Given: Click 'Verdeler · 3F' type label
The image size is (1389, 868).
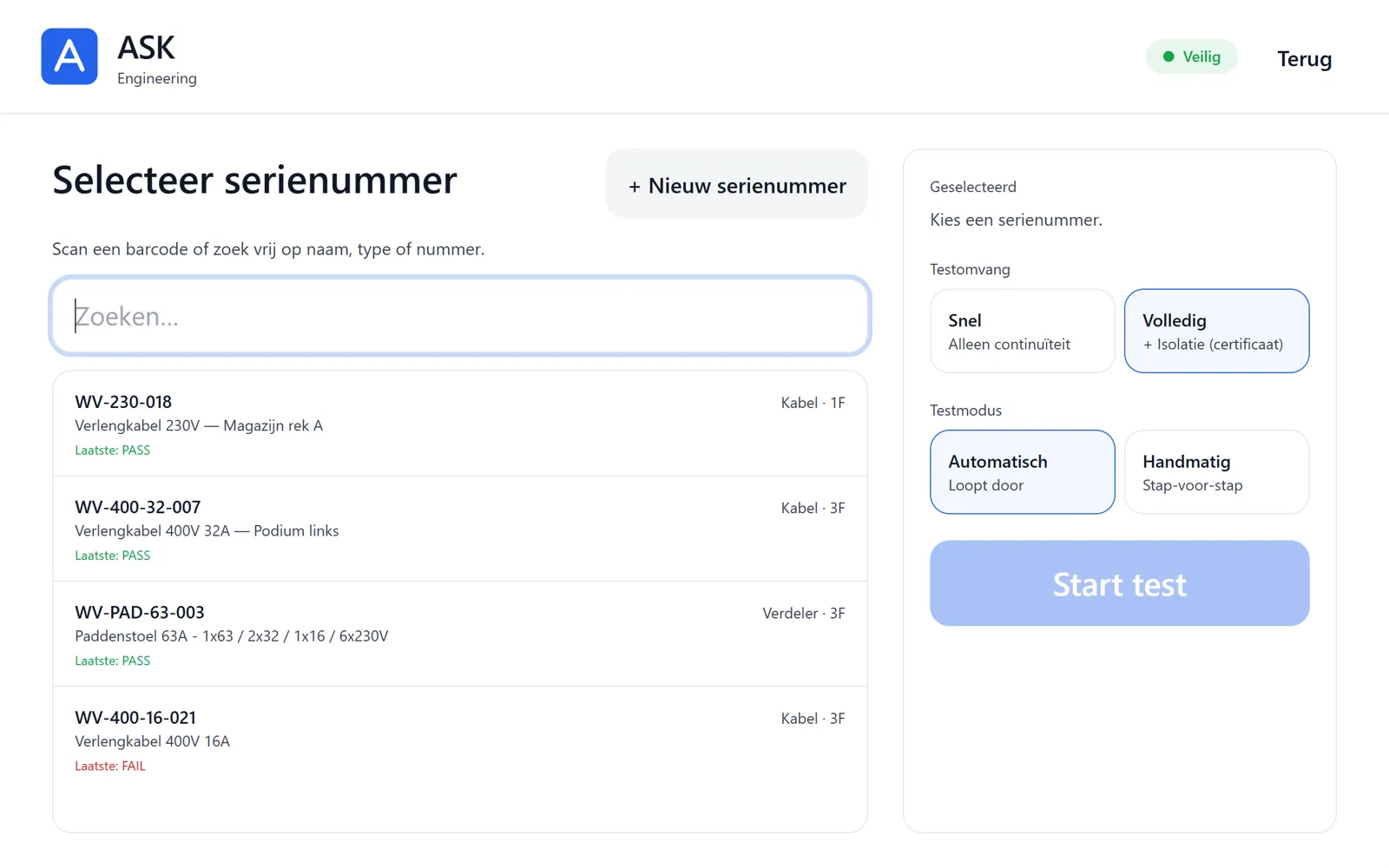Looking at the screenshot, I should click(x=803, y=613).
